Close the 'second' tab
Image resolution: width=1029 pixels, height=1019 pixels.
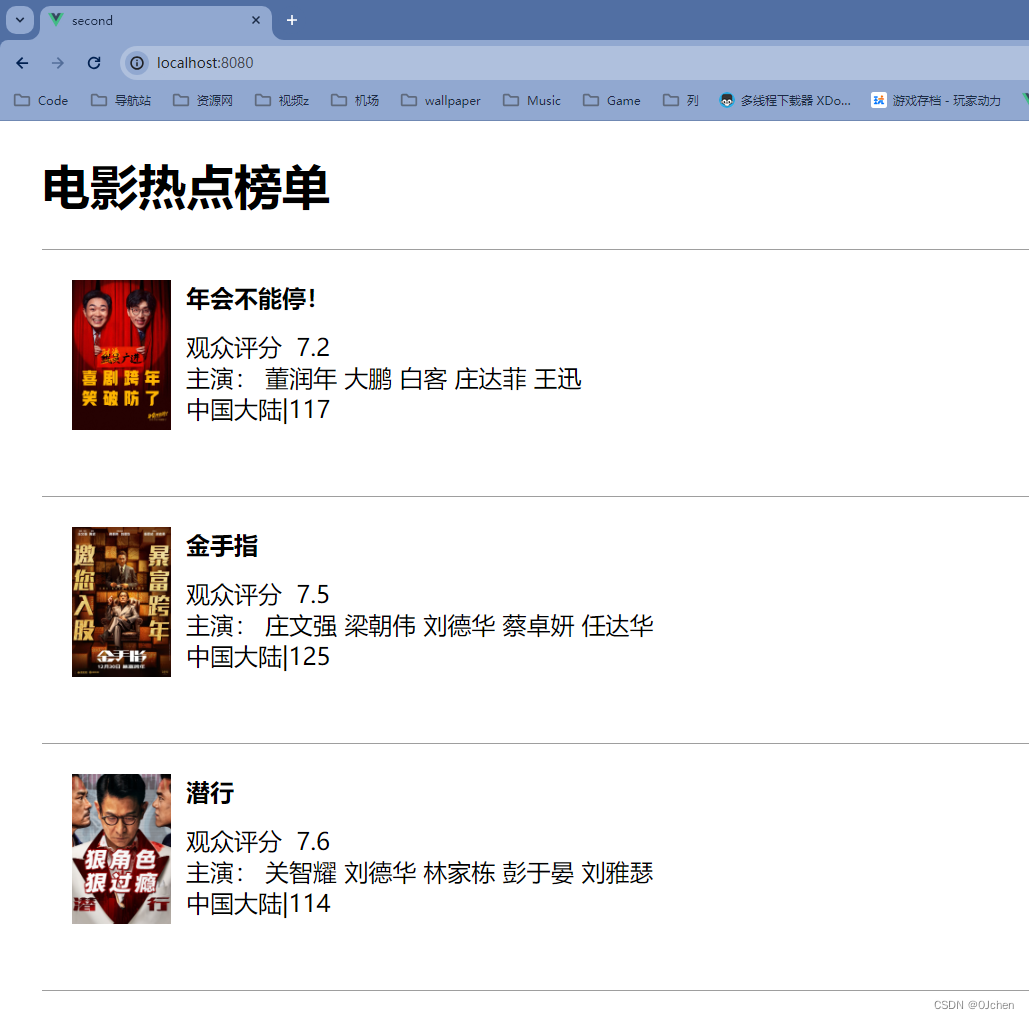point(256,20)
